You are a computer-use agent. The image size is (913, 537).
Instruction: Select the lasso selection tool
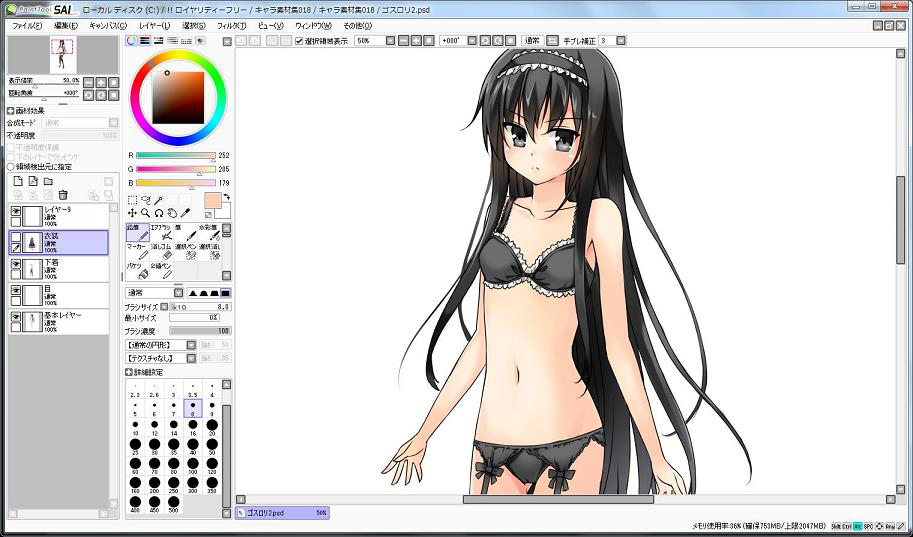[x=145, y=200]
